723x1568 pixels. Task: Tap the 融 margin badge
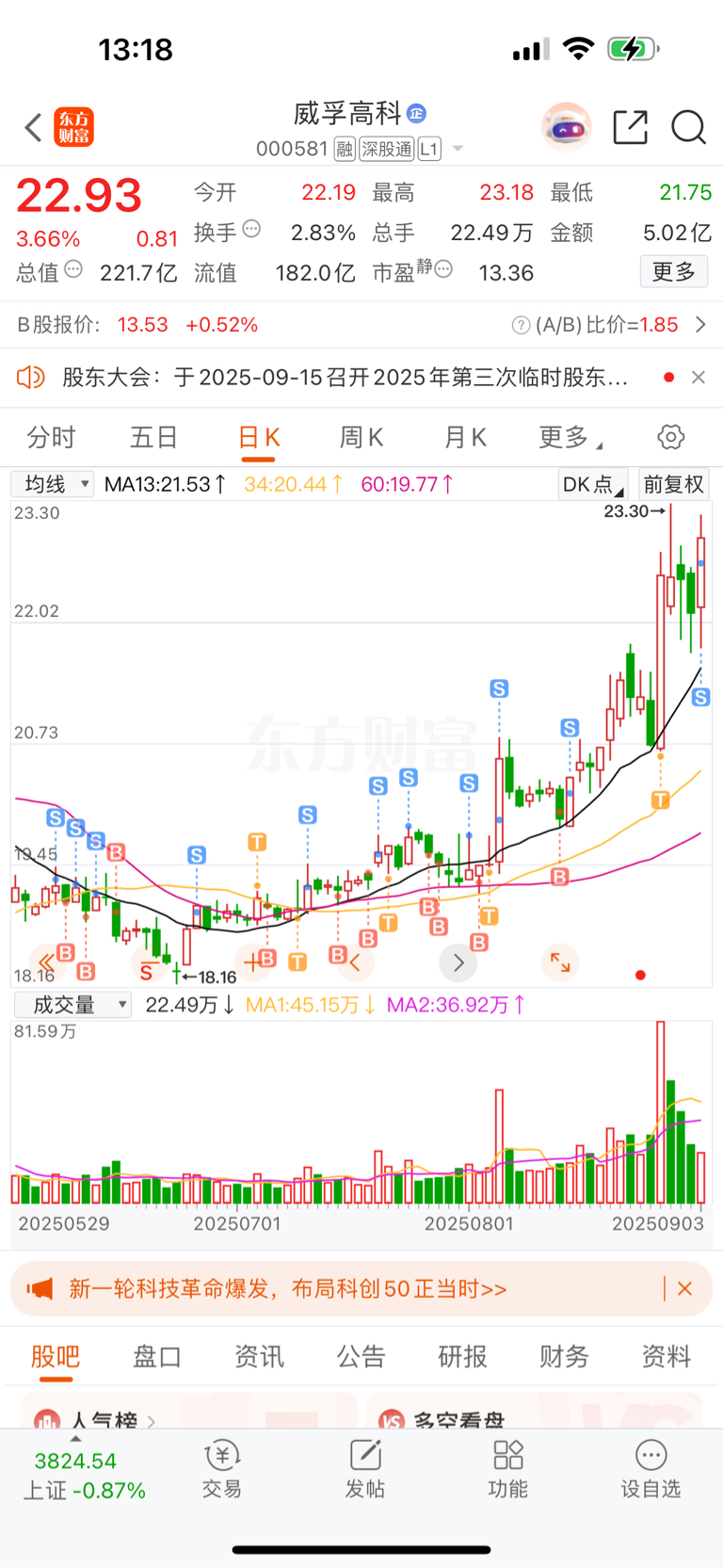[345, 149]
